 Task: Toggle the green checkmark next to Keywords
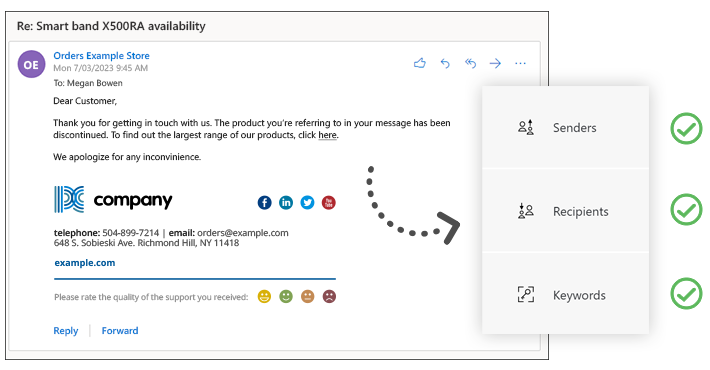point(686,293)
